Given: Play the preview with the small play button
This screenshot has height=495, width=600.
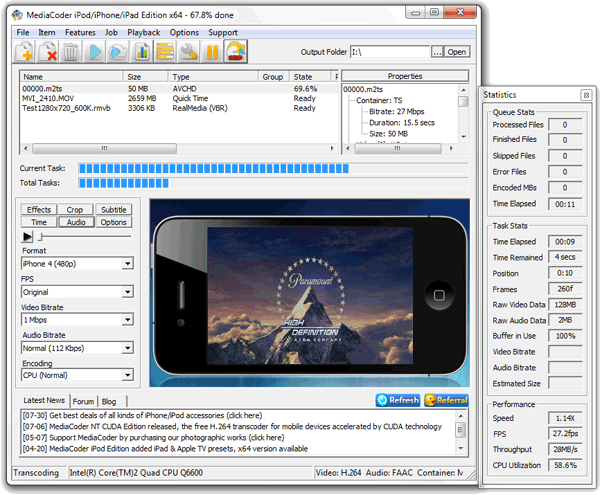Looking at the screenshot, I should point(27,237).
